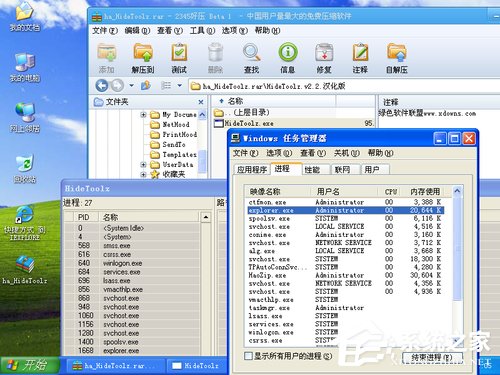Click the forward arrow navigation button
This screenshot has width=500, height=375.
pos(117,86)
